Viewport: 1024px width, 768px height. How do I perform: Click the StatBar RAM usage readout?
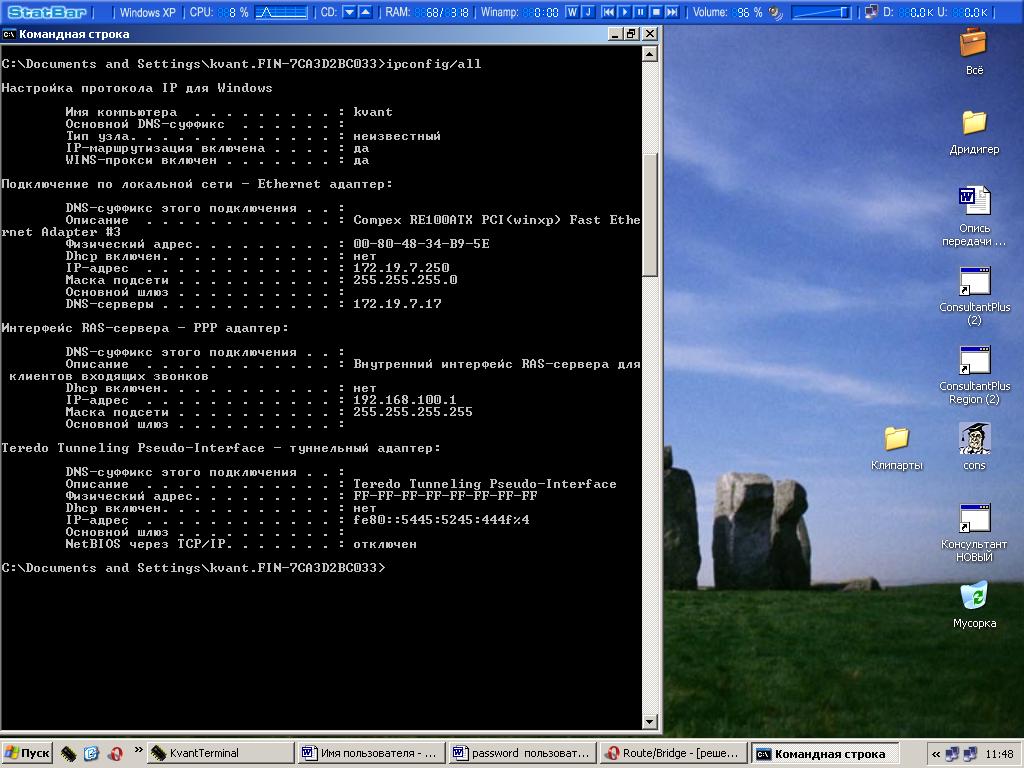427,12
